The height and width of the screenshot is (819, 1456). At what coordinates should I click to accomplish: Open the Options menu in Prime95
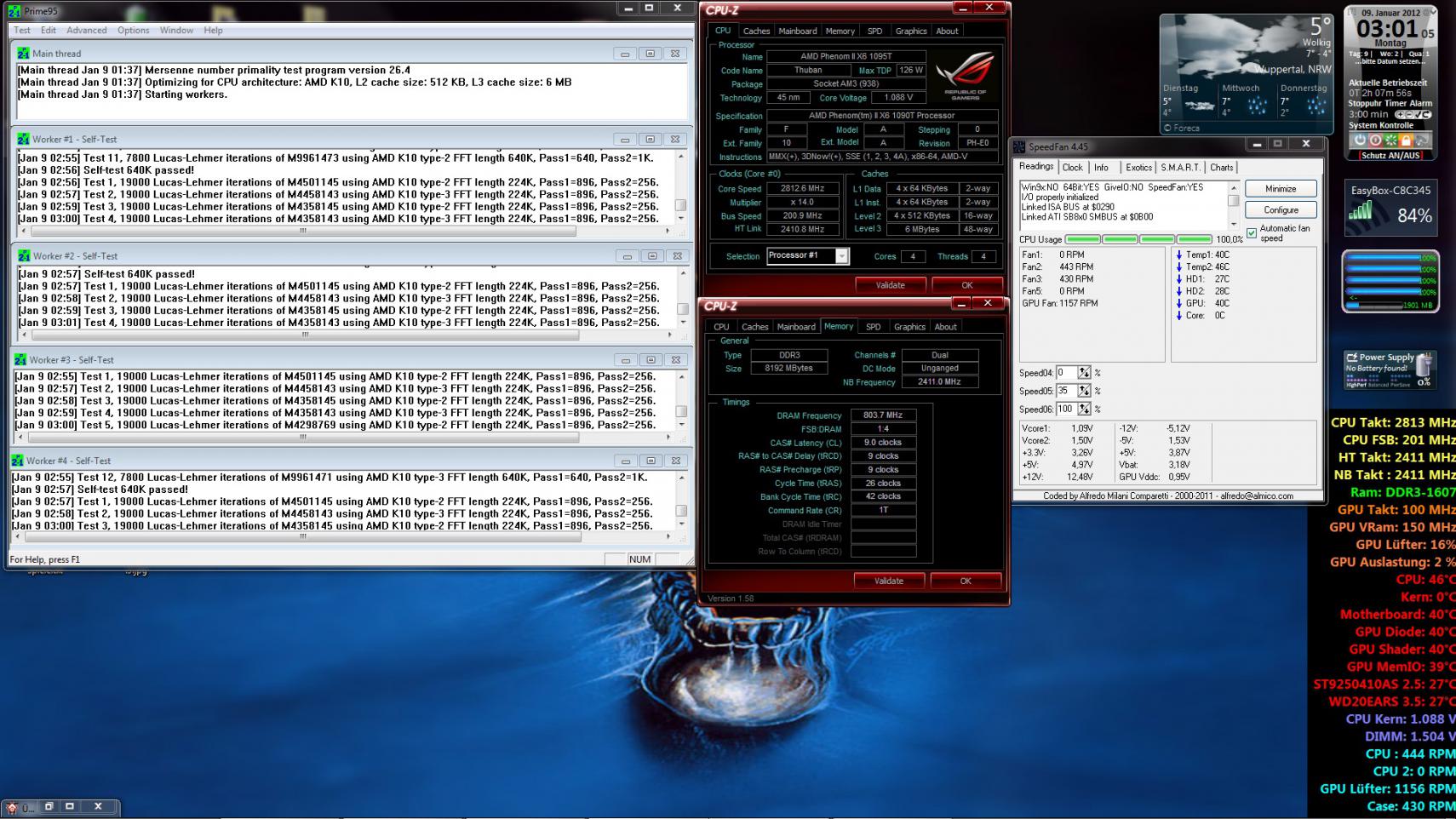tap(134, 30)
